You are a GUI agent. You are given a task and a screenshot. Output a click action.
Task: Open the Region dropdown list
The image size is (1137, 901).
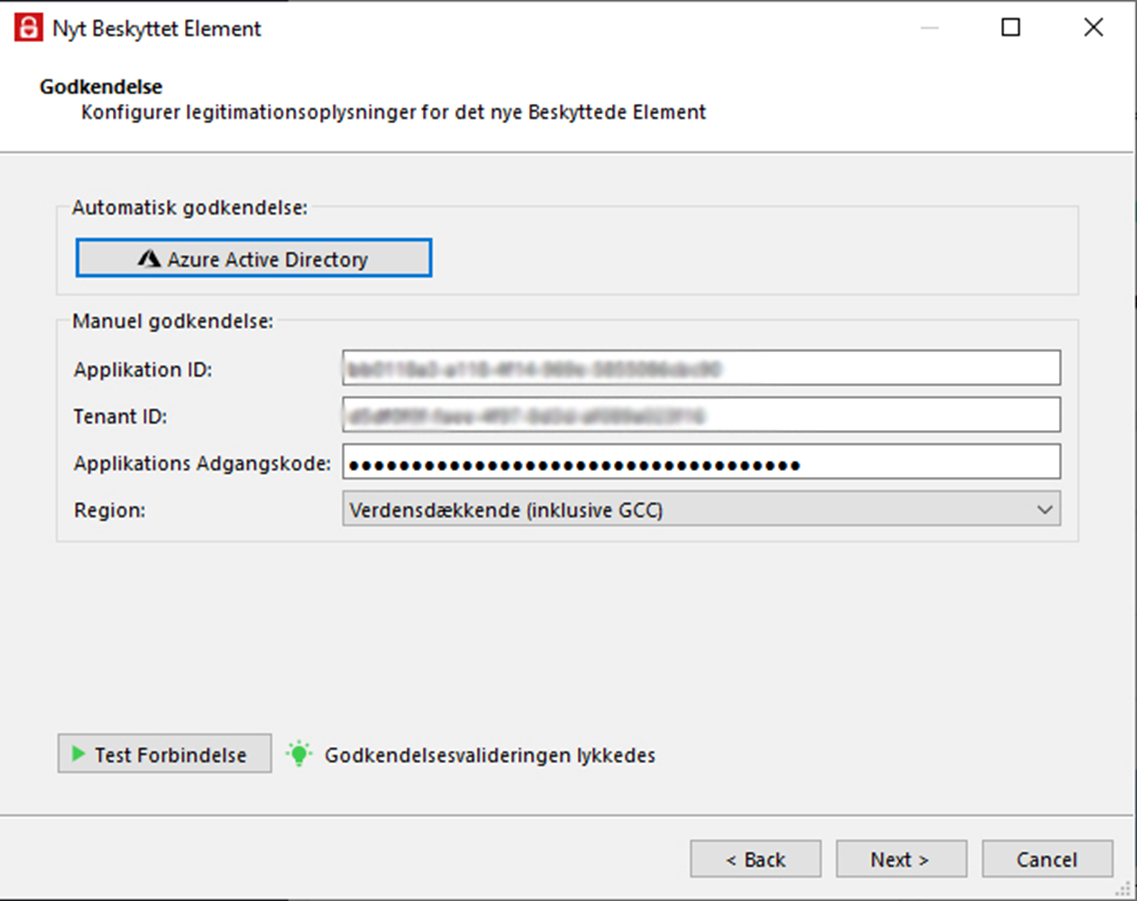(x=701, y=509)
